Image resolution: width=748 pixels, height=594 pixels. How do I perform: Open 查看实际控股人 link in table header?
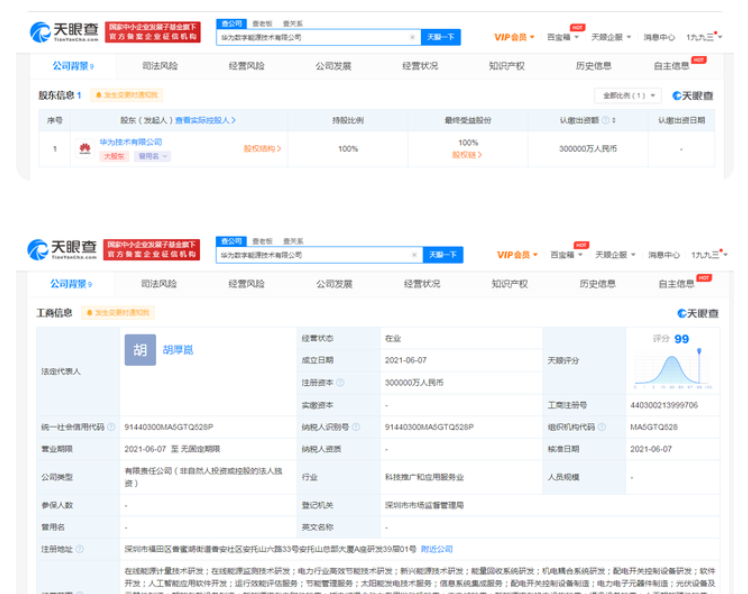pyautogui.click(x=205, y=120)
